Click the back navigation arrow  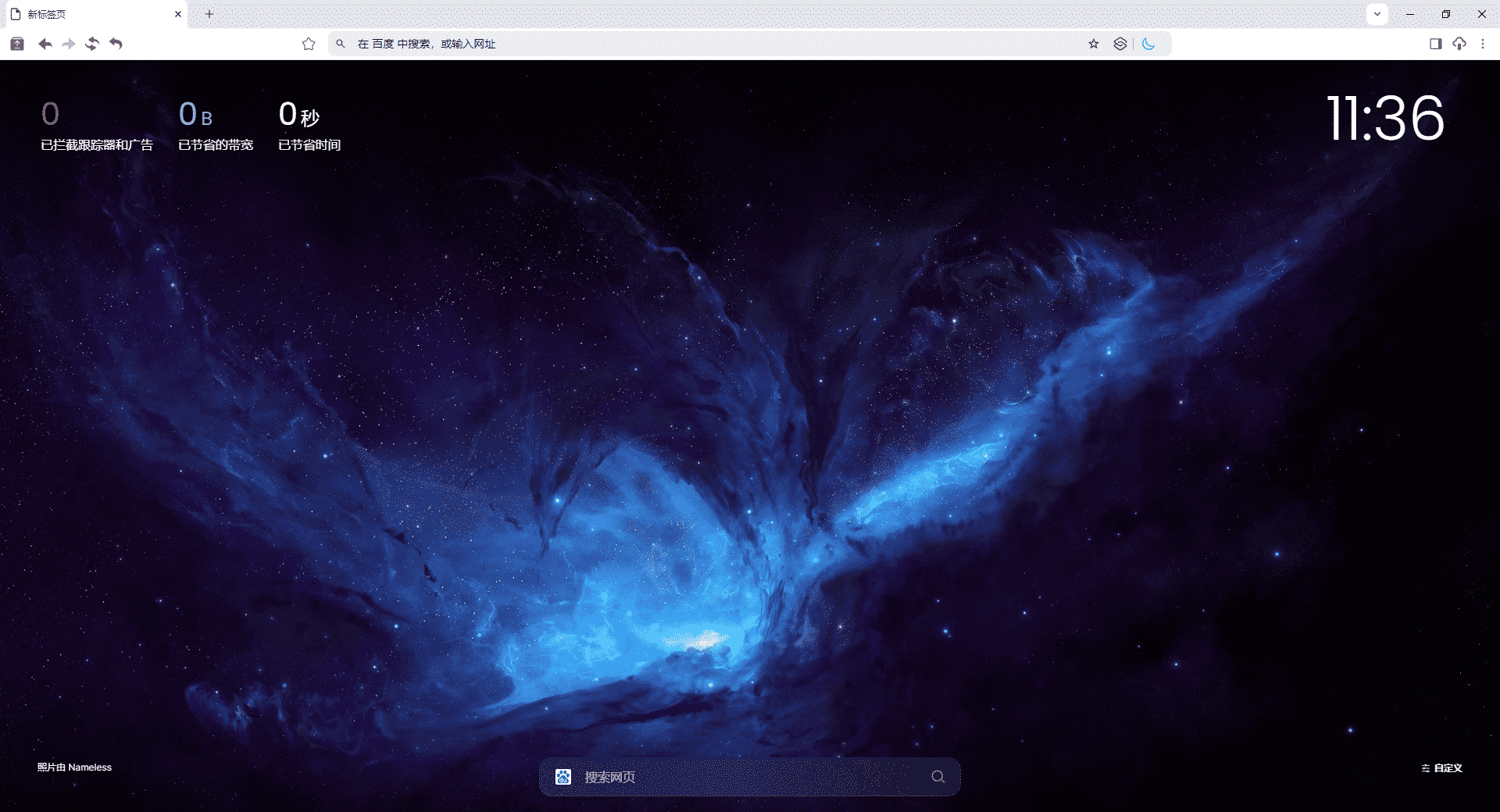pyautogui.click(x=45, y=44)
